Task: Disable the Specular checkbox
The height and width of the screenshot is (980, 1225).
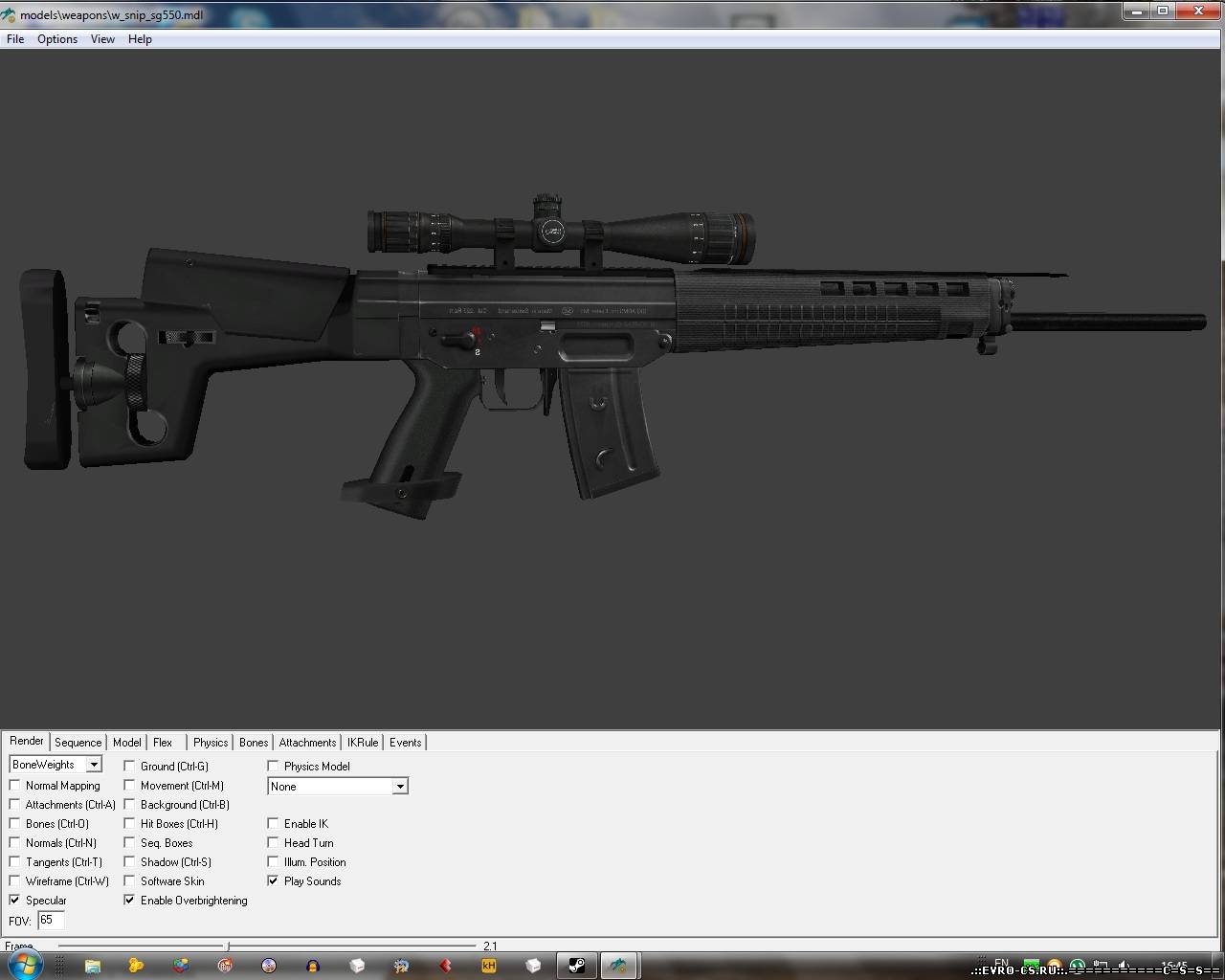Action: point(14,901)
